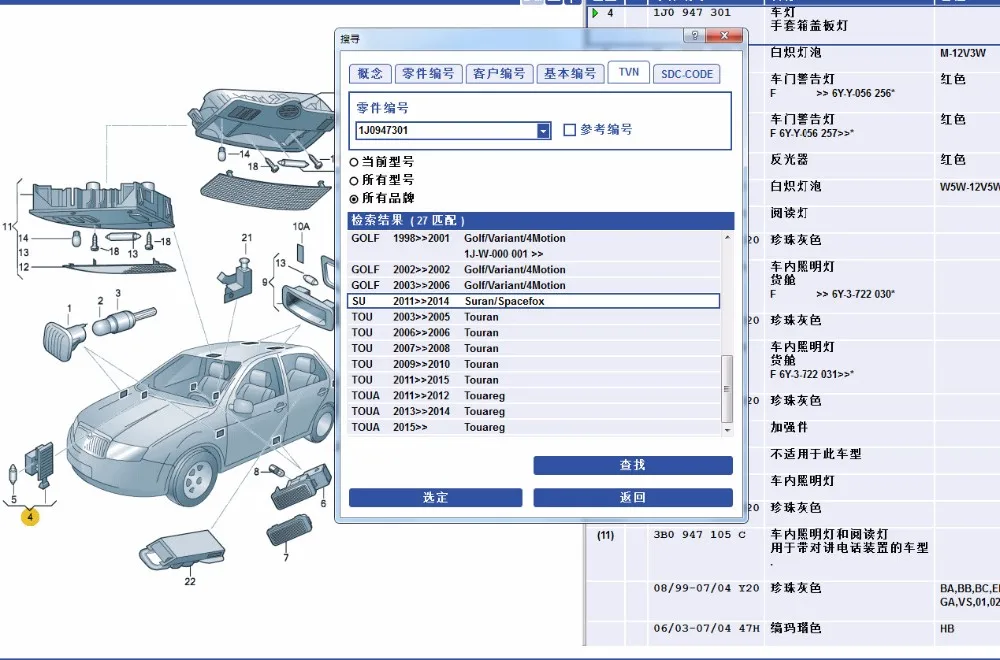This screenshot has height=660, width=1000.
Task: Select the 所有型号 radio option
Action: [x=354, y=180]
